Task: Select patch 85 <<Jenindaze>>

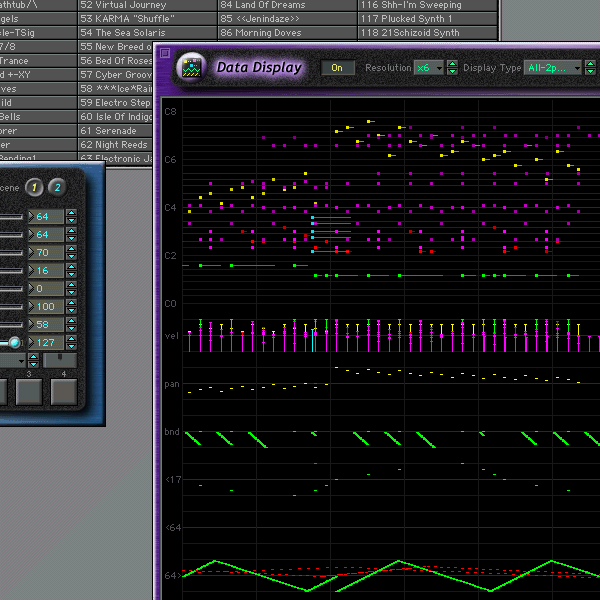Action: tap(287, 19)
